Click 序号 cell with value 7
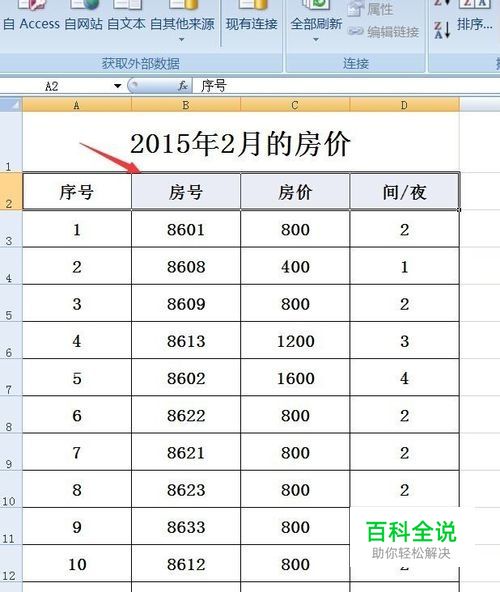 pos(77,452)
